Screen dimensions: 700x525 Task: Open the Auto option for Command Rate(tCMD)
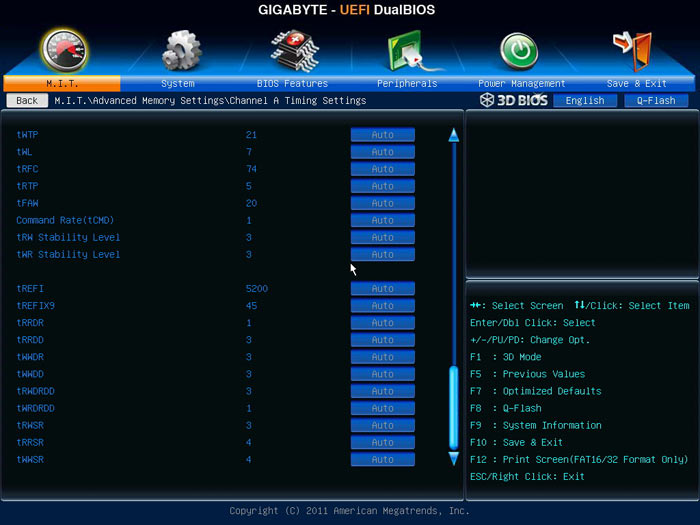click(x=383, y=220)
